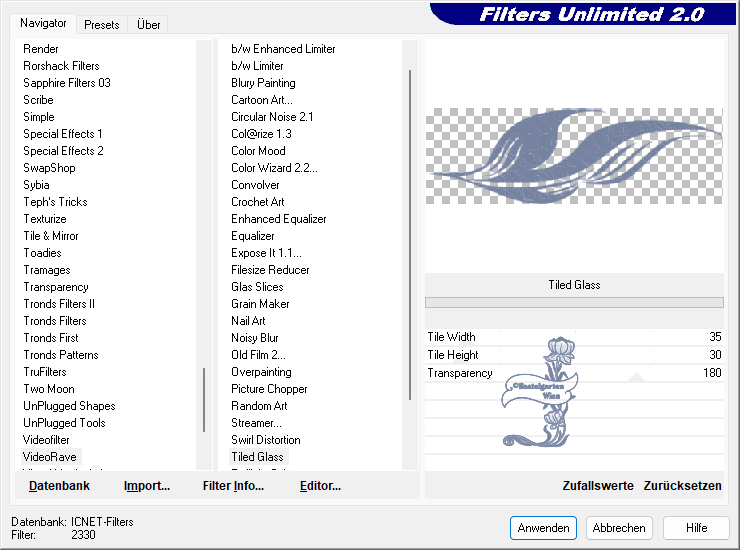Pick the Swirl Distortion filter
Screen dimensions: 740x550
click(265, 440)
